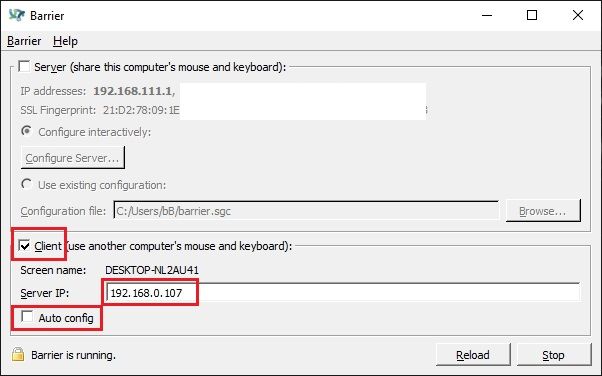Screen dimensions: 602x376
Task: Click the Reload button
Action: tap(473, 354)
